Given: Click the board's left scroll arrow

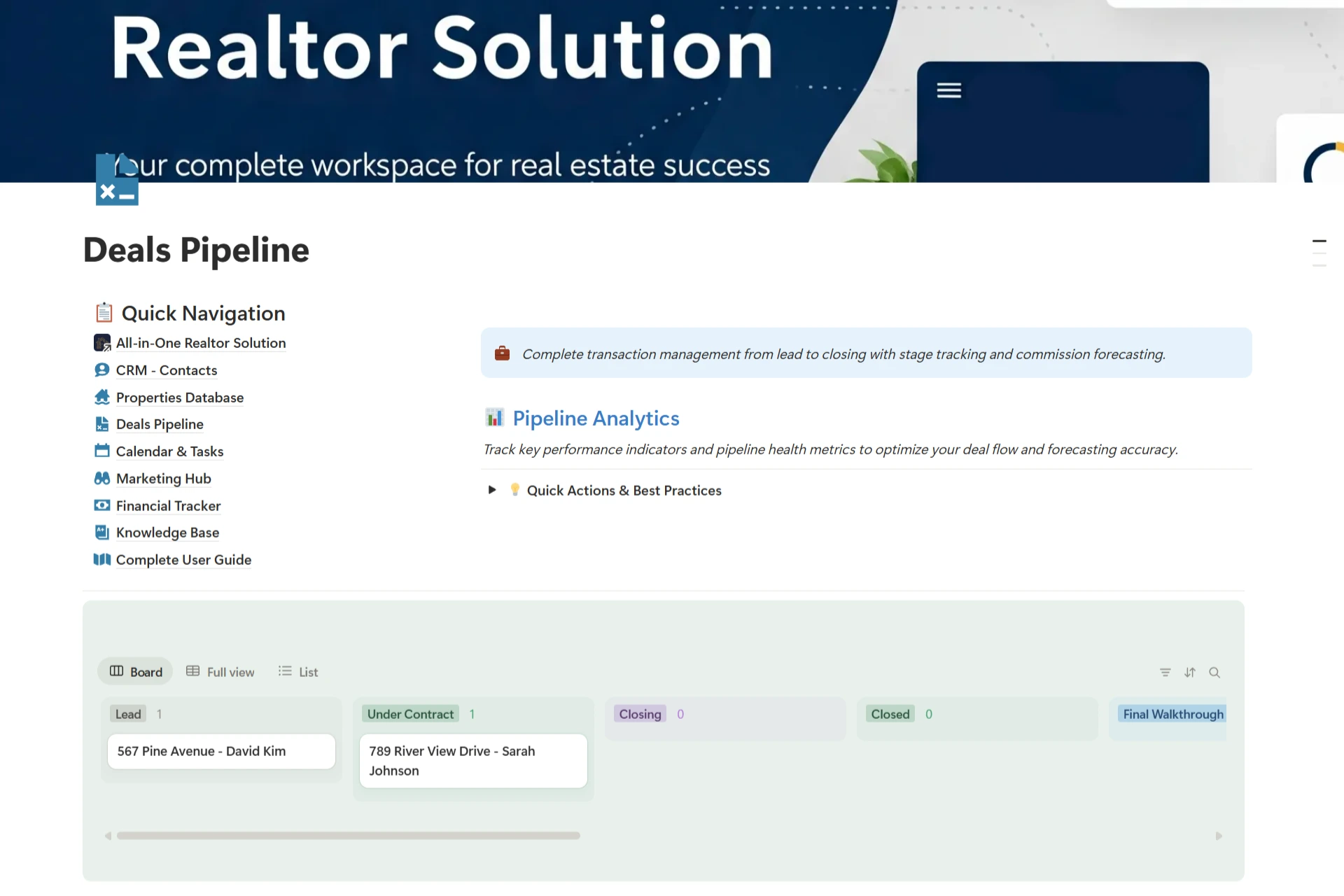Looking at the screenshot, I should point(108,836).
